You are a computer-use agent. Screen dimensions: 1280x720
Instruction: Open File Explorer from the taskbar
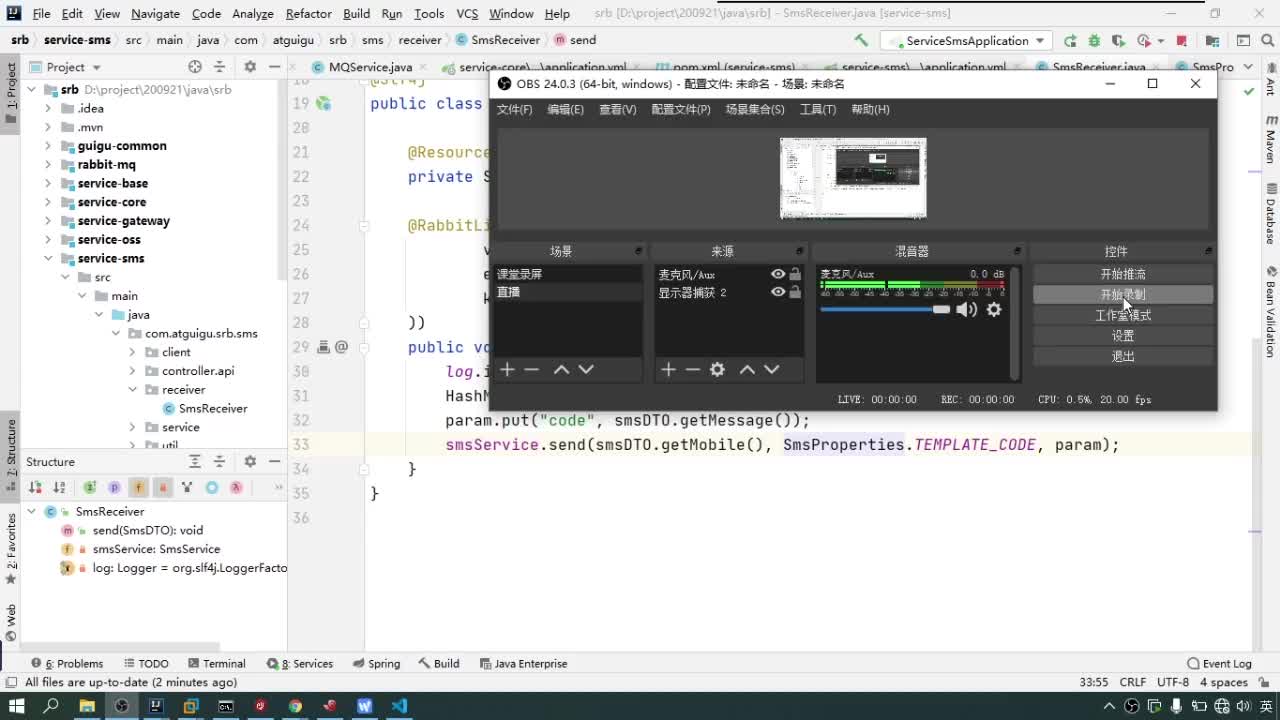(x=87, y=706)
